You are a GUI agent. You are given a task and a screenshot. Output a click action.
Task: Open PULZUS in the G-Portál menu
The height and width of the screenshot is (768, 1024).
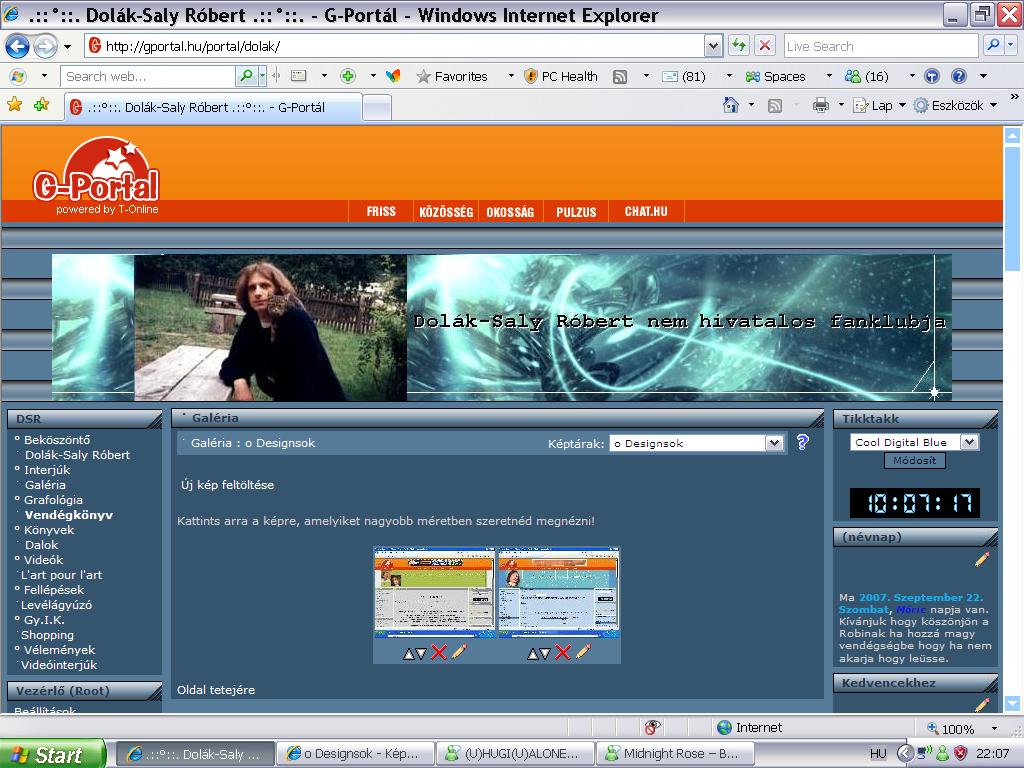(x=576, y=212)
